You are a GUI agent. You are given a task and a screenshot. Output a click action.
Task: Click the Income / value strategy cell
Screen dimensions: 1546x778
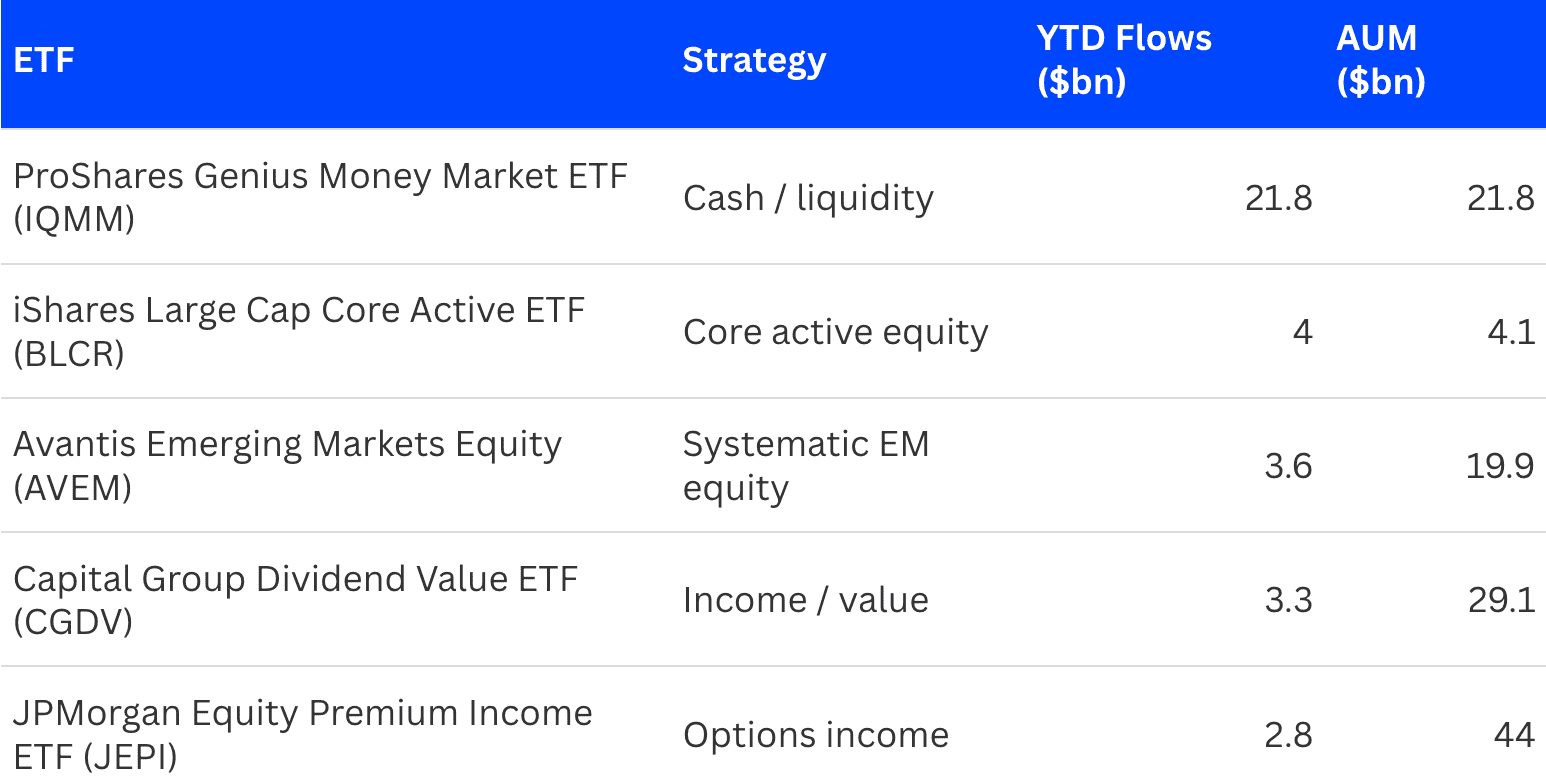[x=805, y=600]
